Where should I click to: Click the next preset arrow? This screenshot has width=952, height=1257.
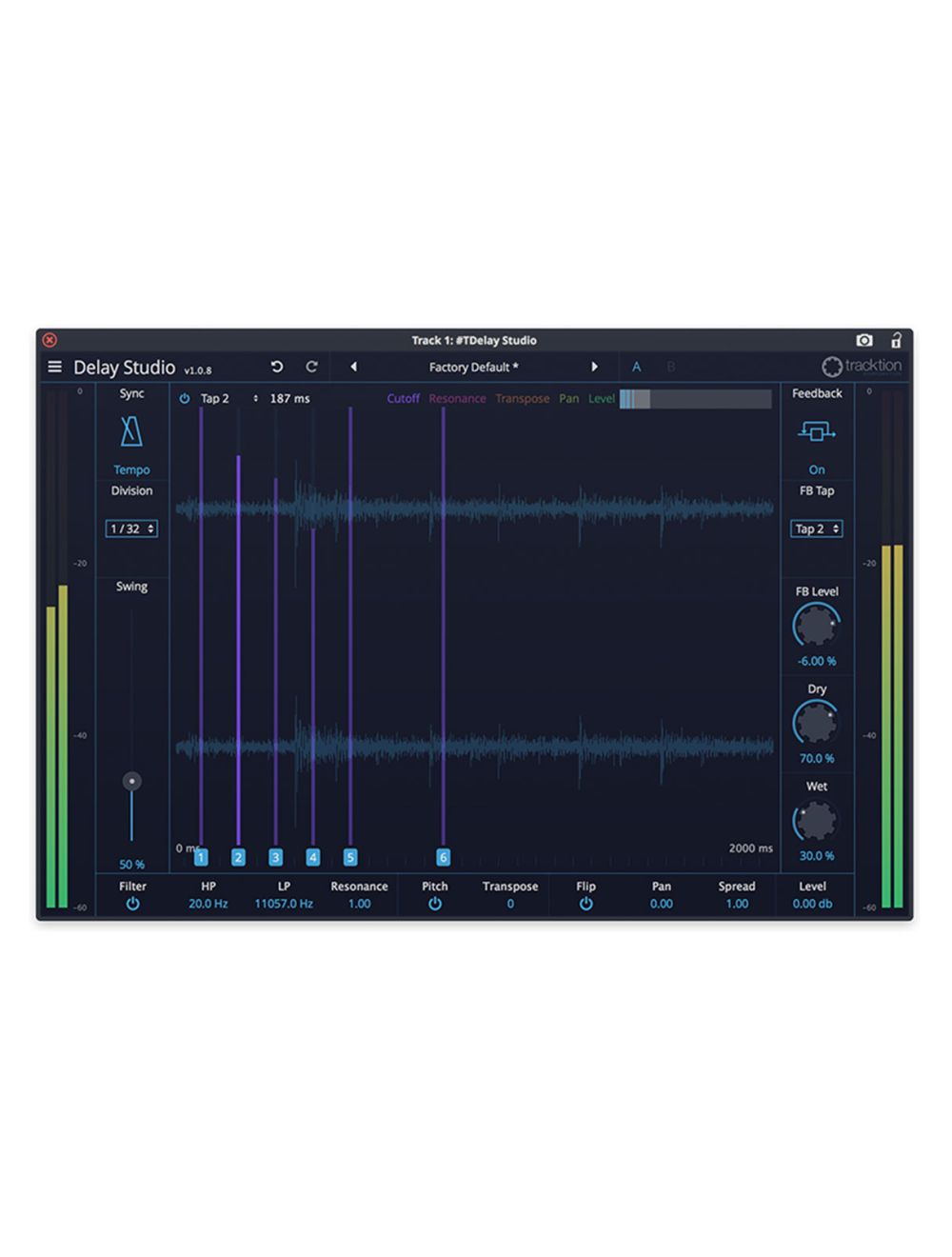tap(596, 367)
